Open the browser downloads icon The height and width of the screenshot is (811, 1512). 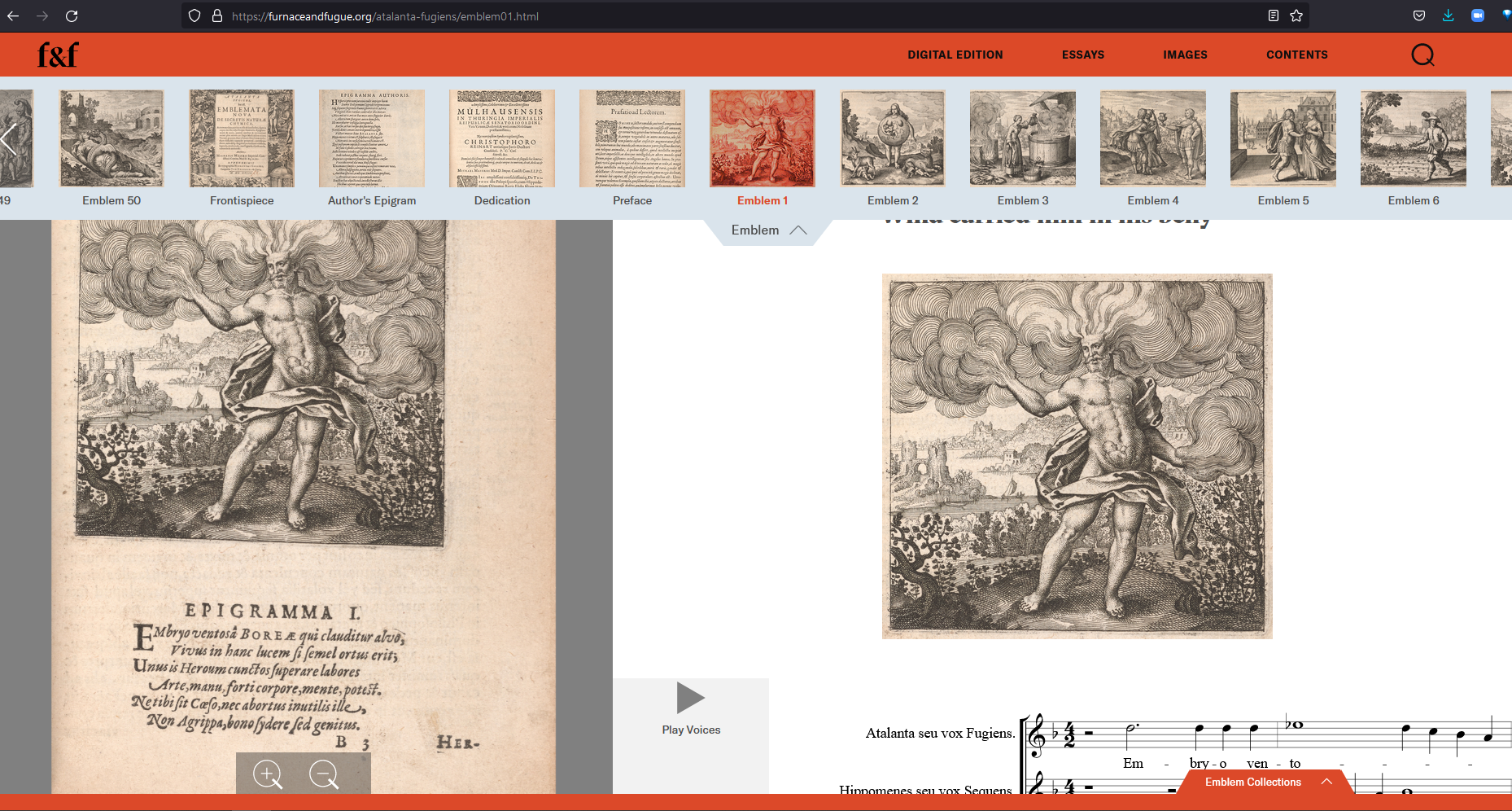[1449, 15]
